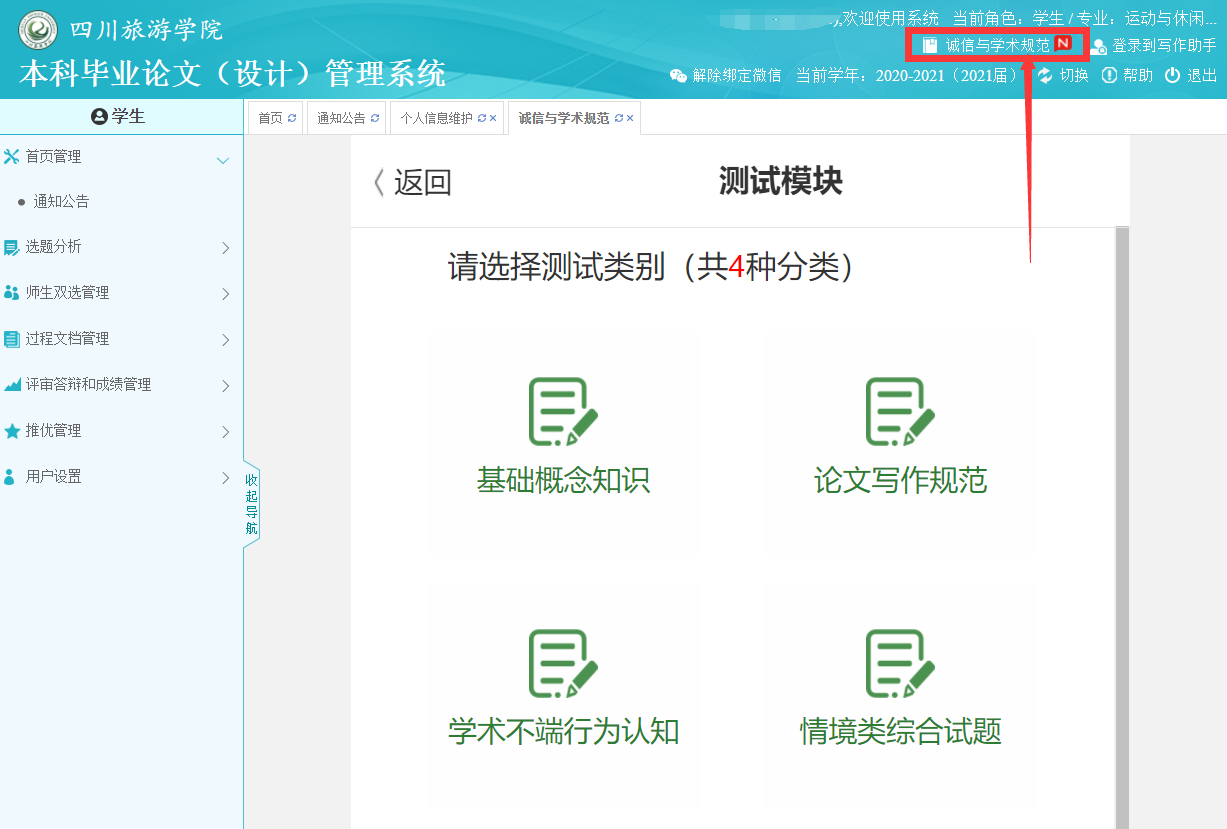Screen dimensions: 1227x829
Task: Switch to the 首页 tab
Action: (x=276, y=118)
